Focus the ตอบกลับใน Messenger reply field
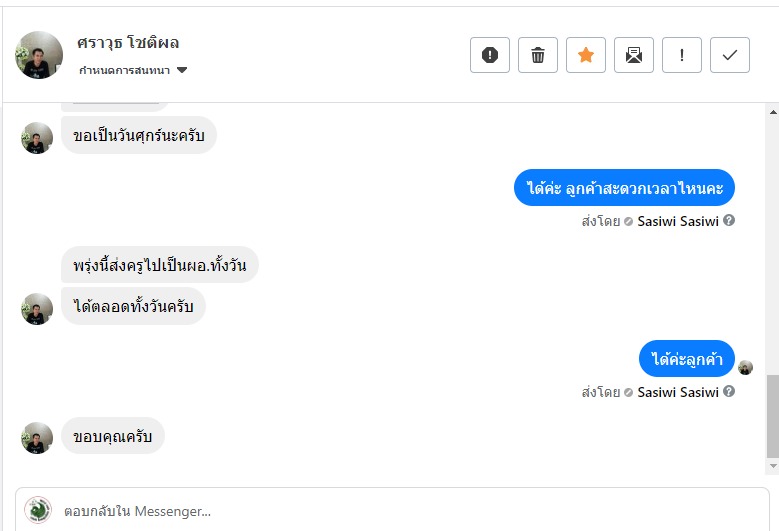The width and height of the screenshot is (779, 531). tap(400, 511)
